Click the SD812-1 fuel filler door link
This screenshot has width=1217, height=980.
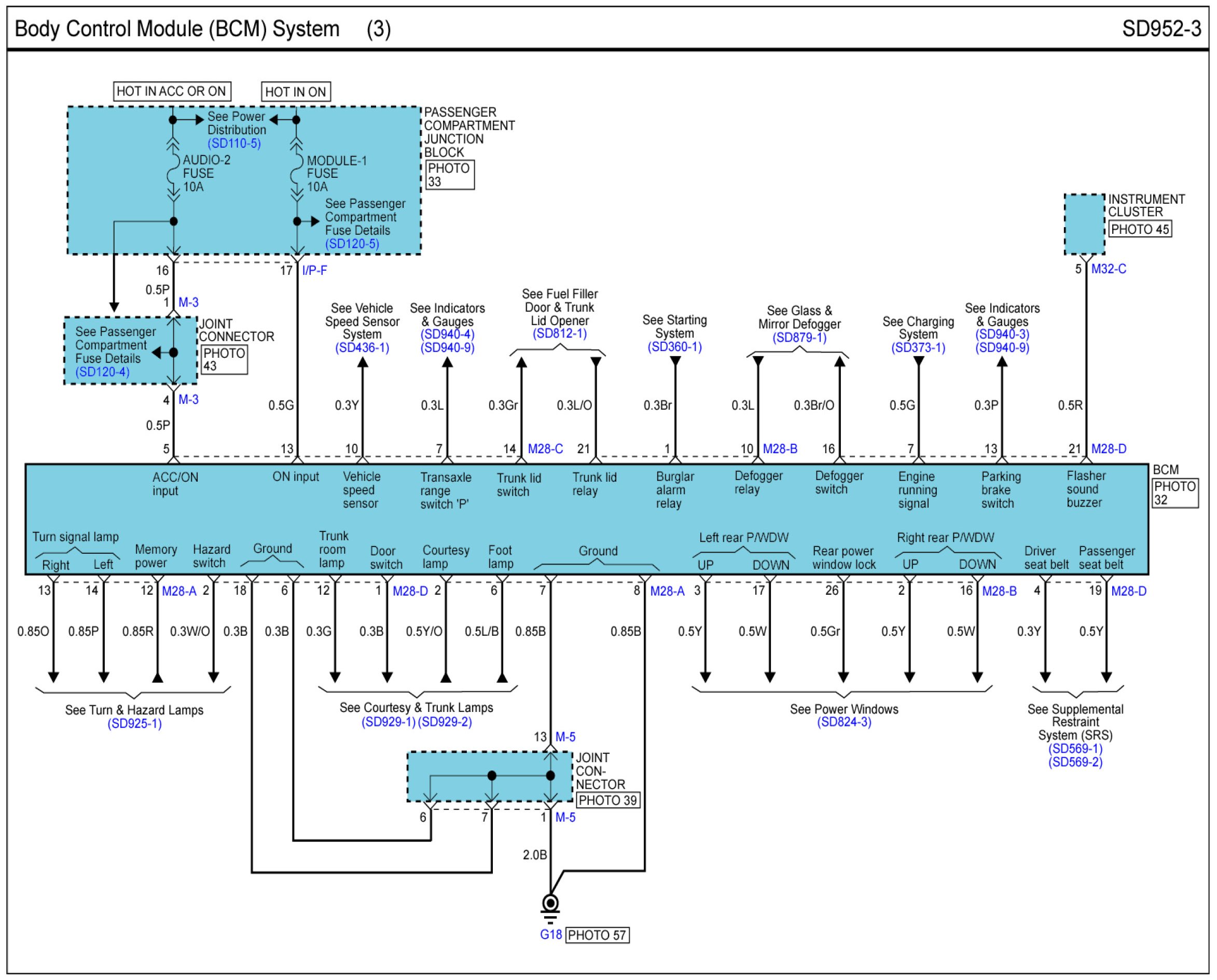pos(560,333)
